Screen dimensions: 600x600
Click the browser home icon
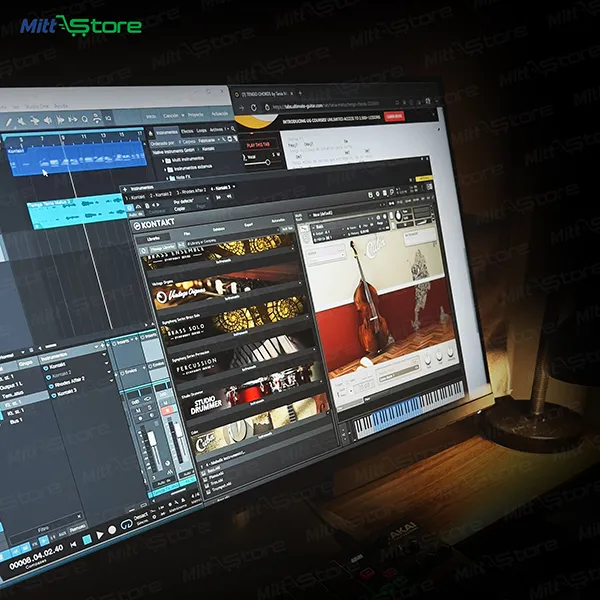151,134
